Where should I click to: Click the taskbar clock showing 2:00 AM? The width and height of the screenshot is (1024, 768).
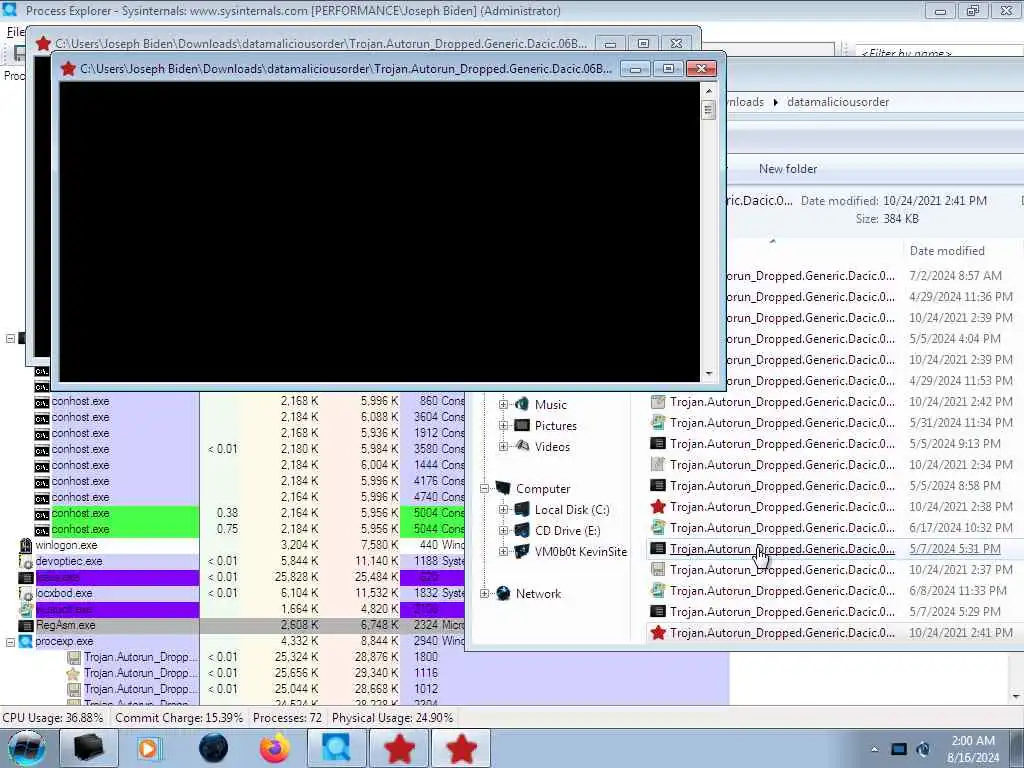click(x=972, y=741)
